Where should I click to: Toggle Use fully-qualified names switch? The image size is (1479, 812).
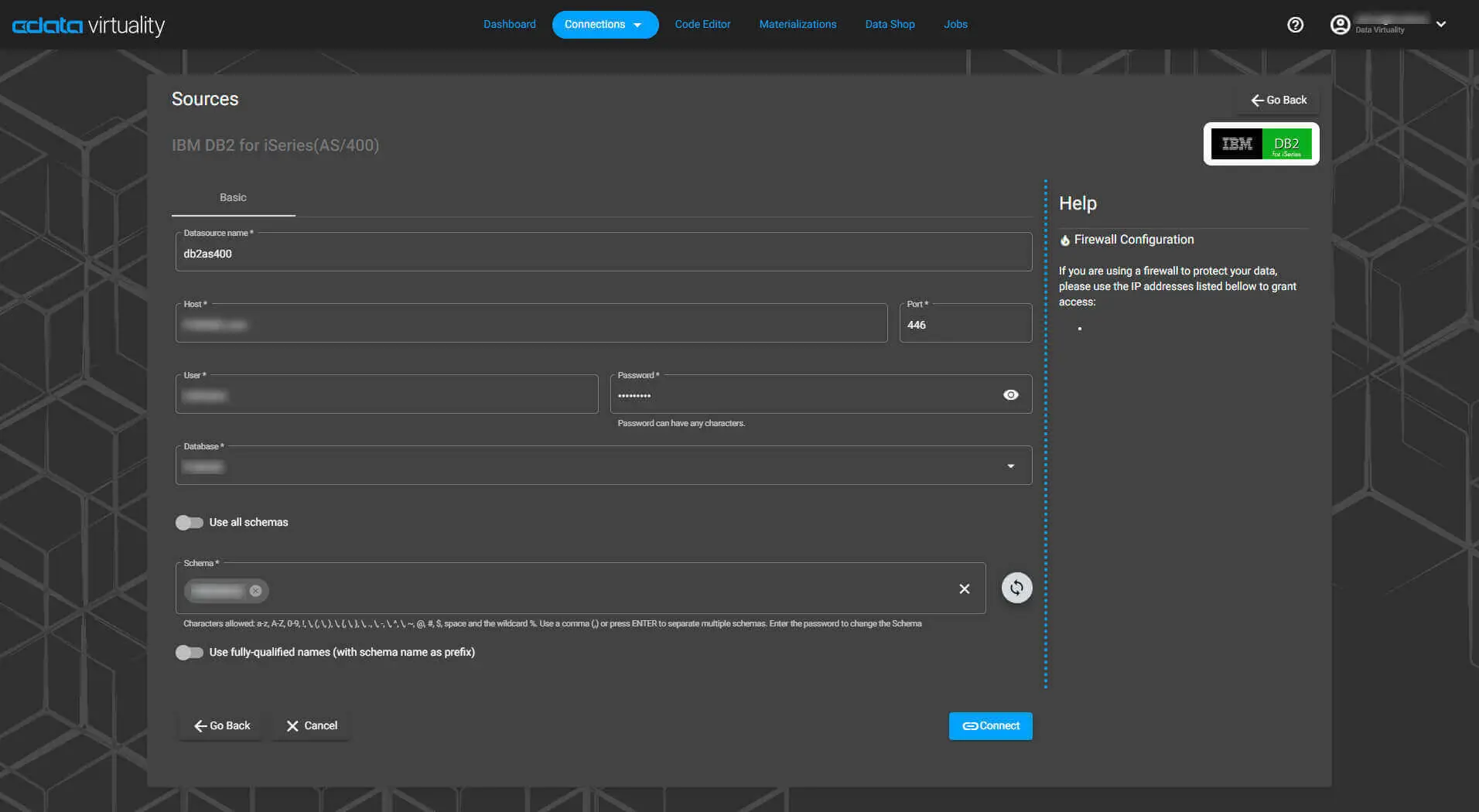(189, 653)
